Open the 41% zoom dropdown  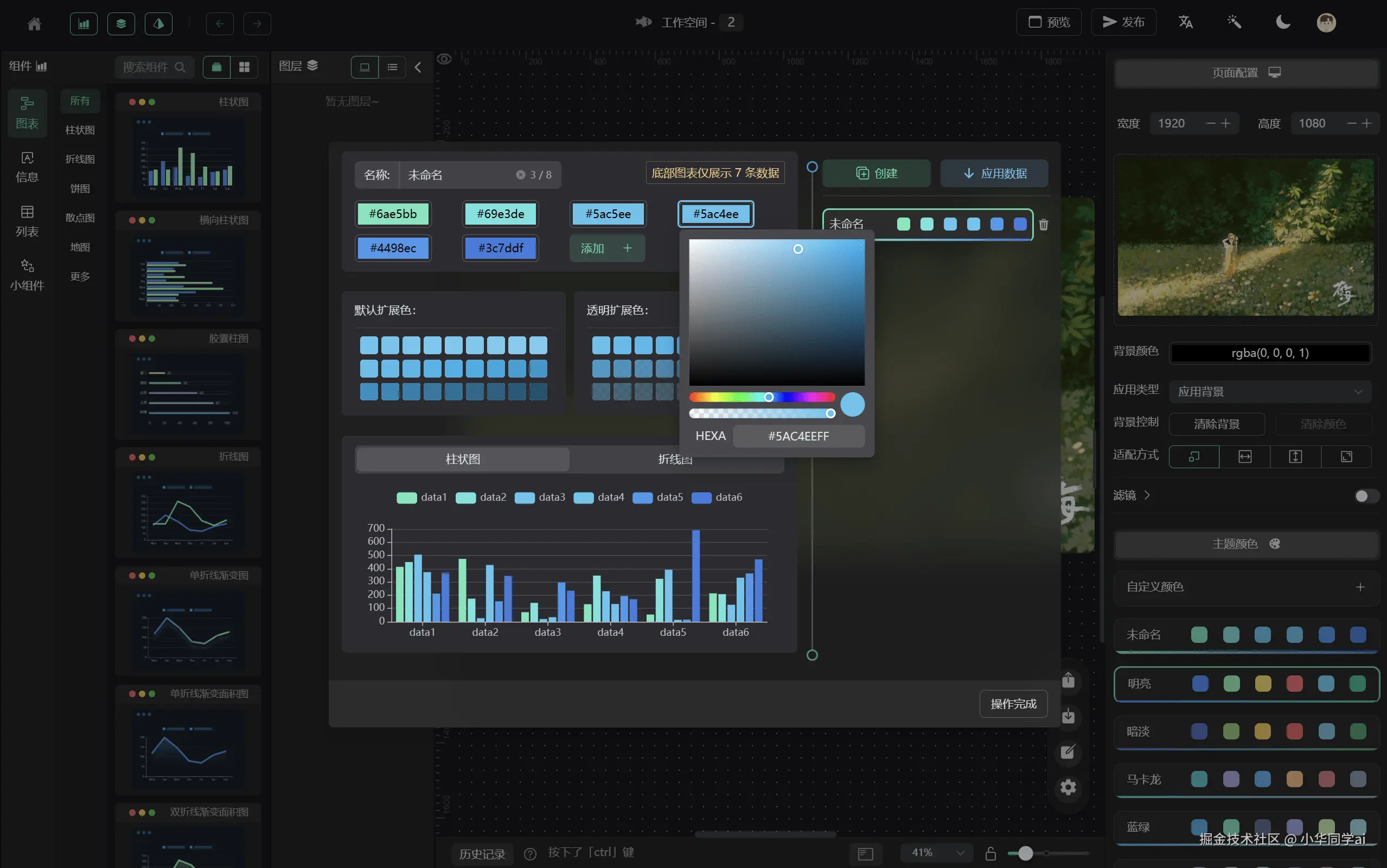coord(937,853)
